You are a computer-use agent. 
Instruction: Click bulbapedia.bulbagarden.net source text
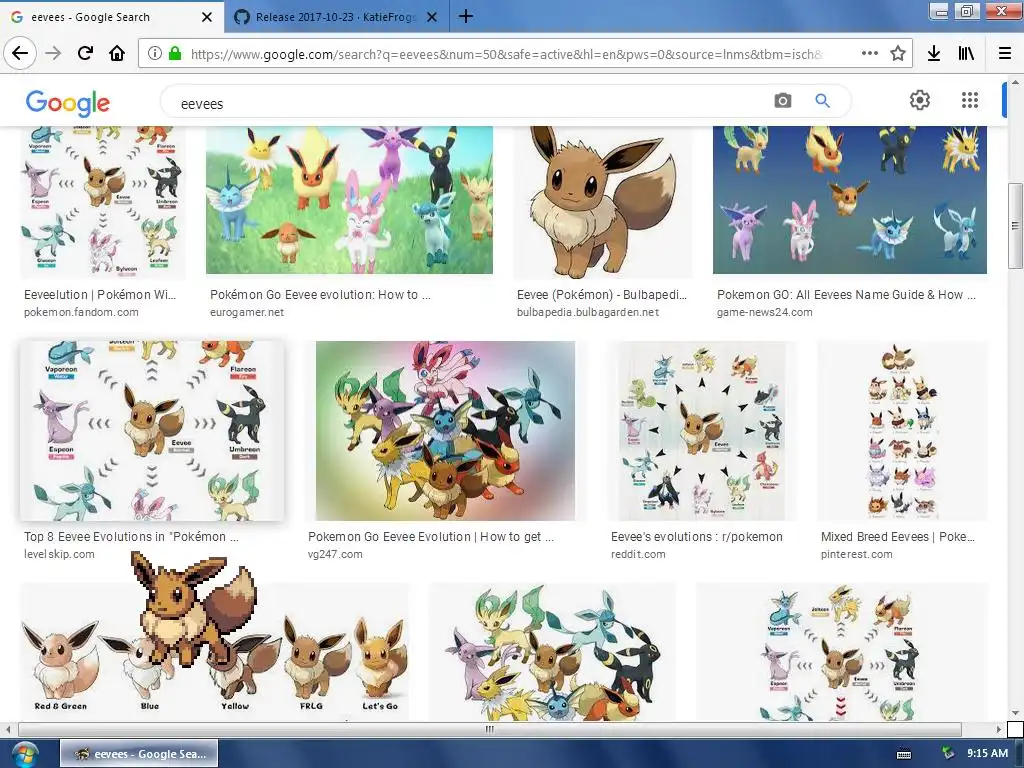coord(588,312)
